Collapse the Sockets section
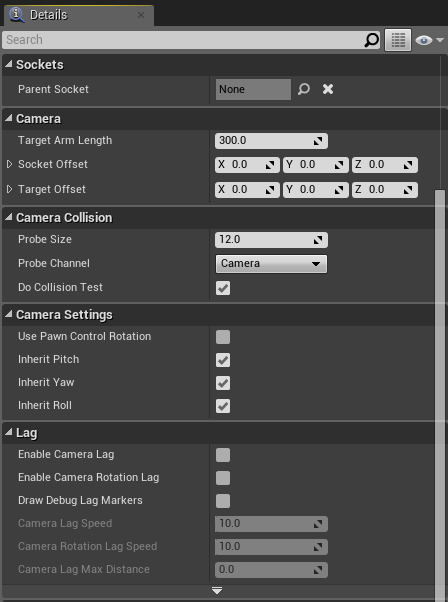The image size is (448, 602). [8, 64]
